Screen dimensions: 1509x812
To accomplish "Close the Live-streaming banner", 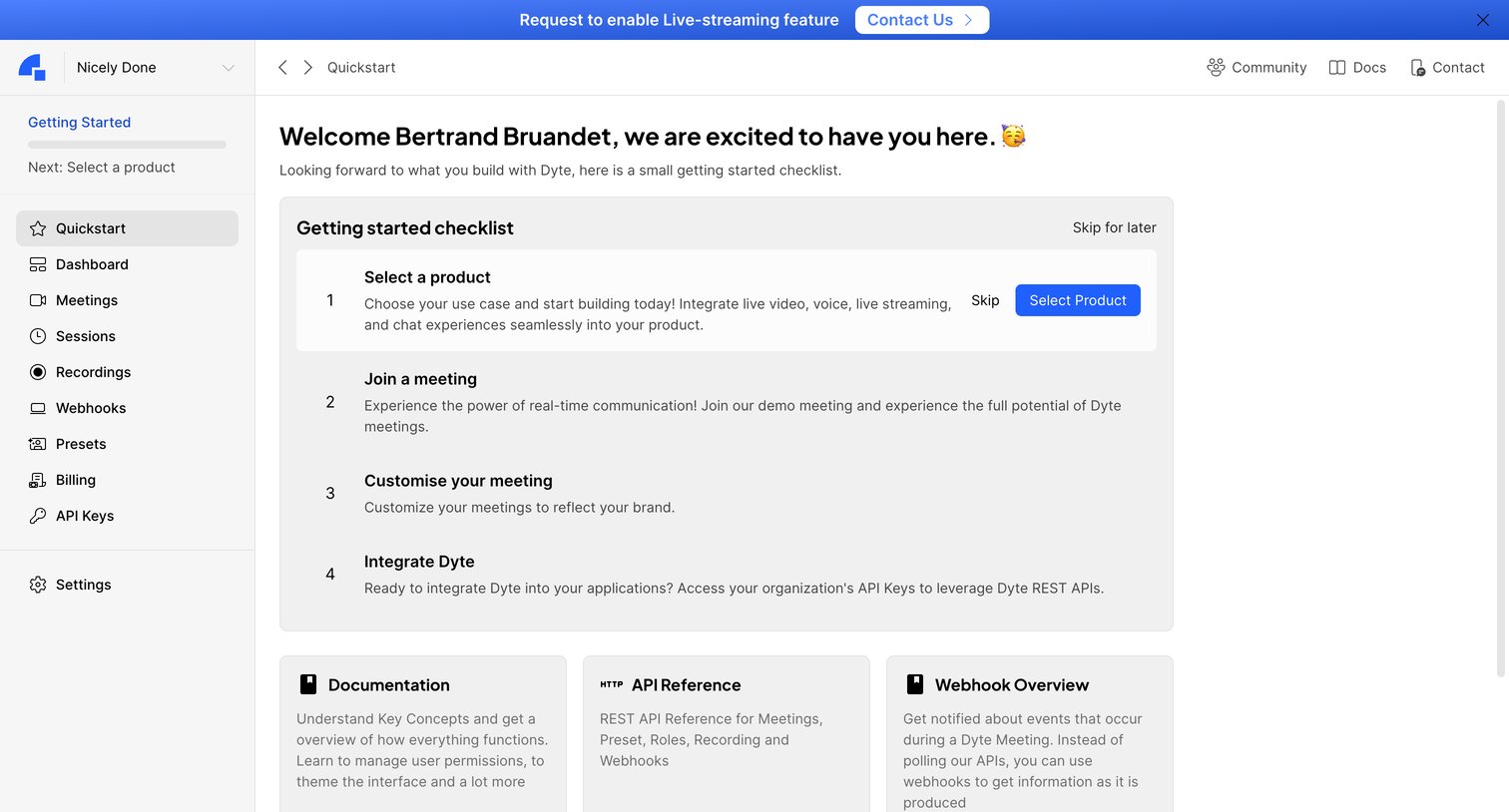I will 1483,20.
